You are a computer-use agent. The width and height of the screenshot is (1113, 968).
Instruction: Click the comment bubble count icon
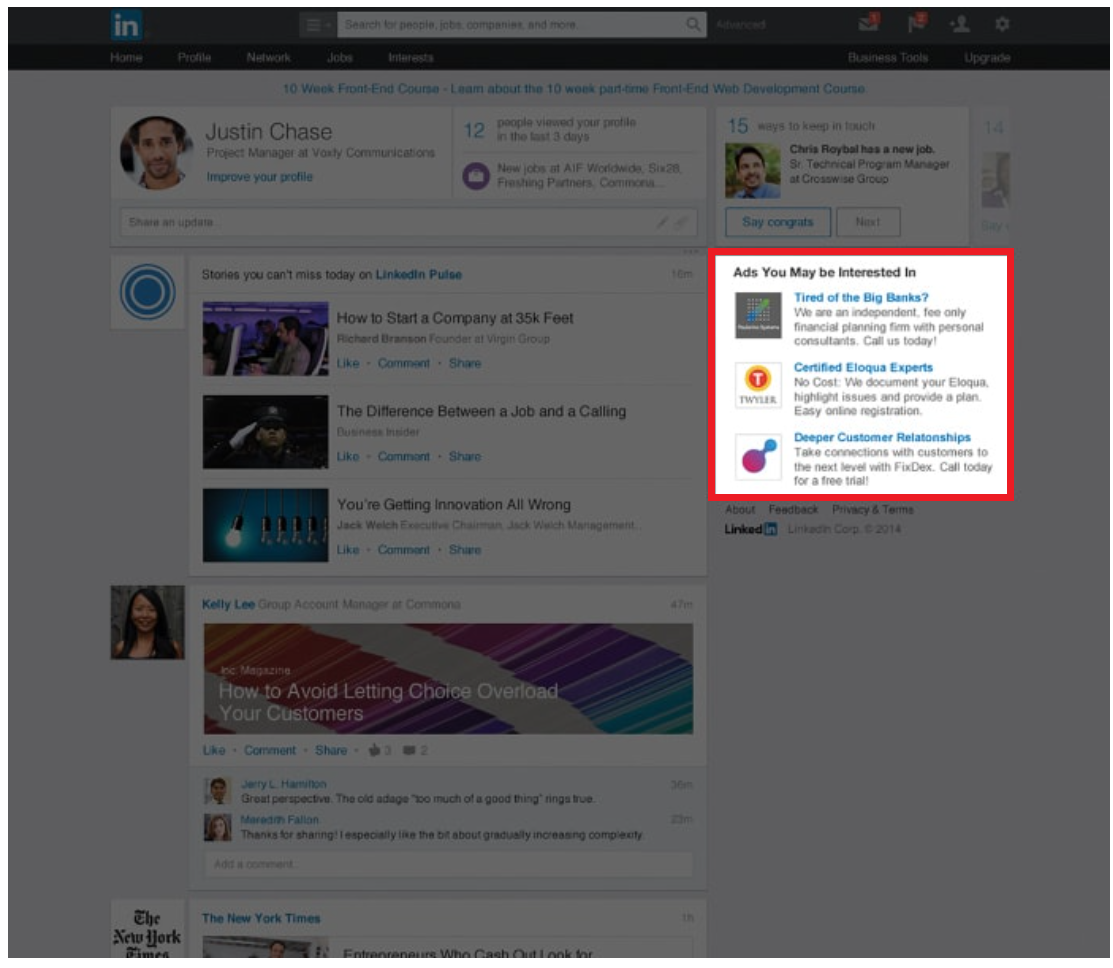click(x=409, y=750)
